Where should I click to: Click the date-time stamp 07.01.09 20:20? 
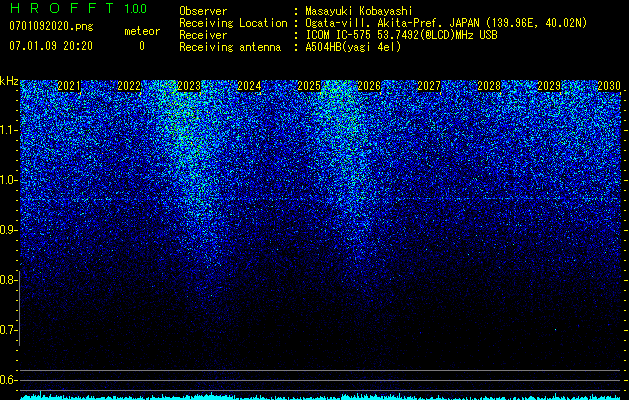(51, 46)
